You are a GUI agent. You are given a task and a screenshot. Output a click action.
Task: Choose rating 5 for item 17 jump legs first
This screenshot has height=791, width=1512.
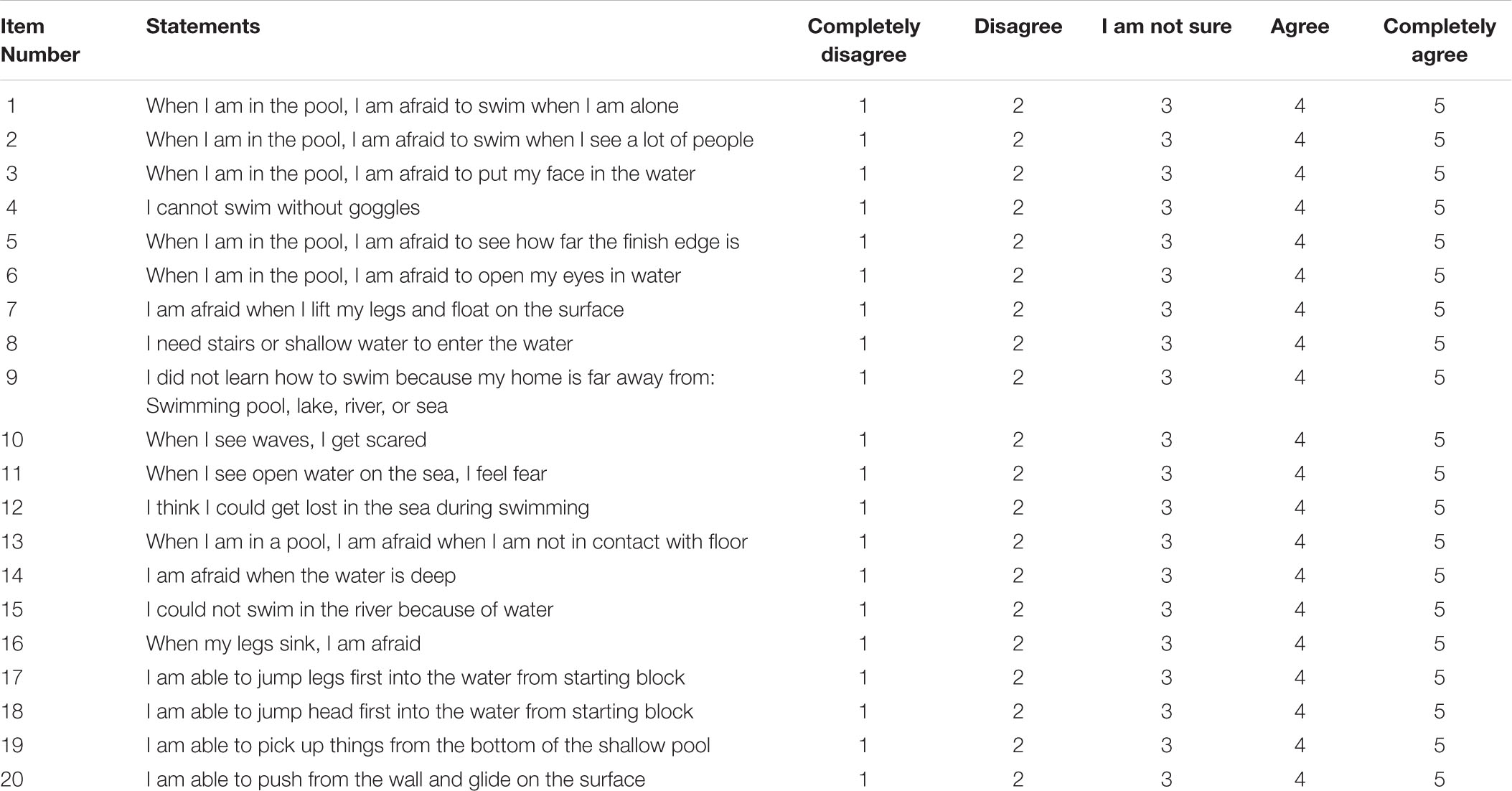(x=1439, y=678)
